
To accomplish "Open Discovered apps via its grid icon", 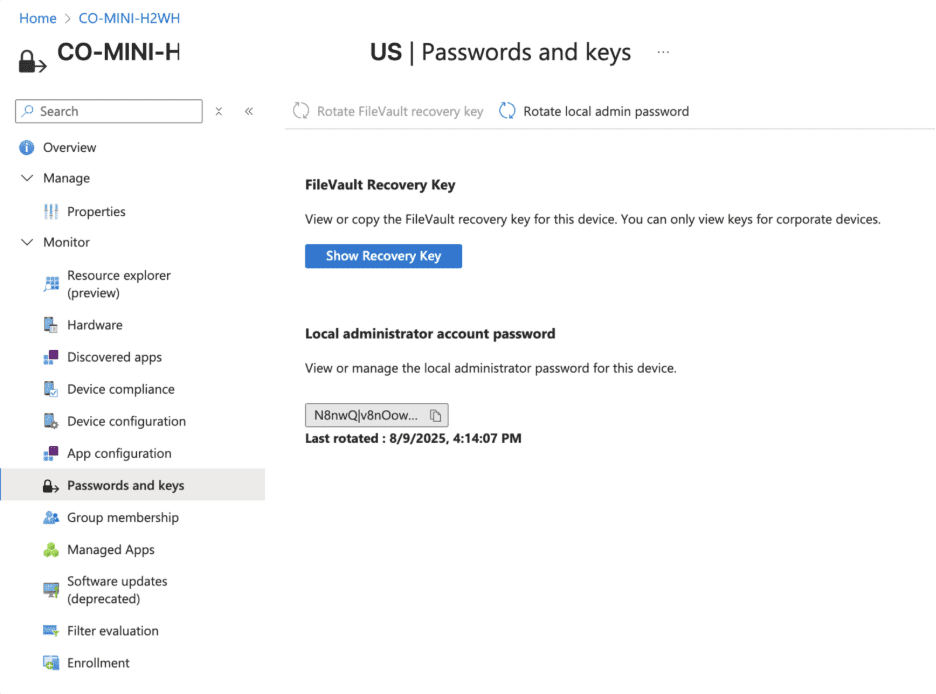I will 49,356.
